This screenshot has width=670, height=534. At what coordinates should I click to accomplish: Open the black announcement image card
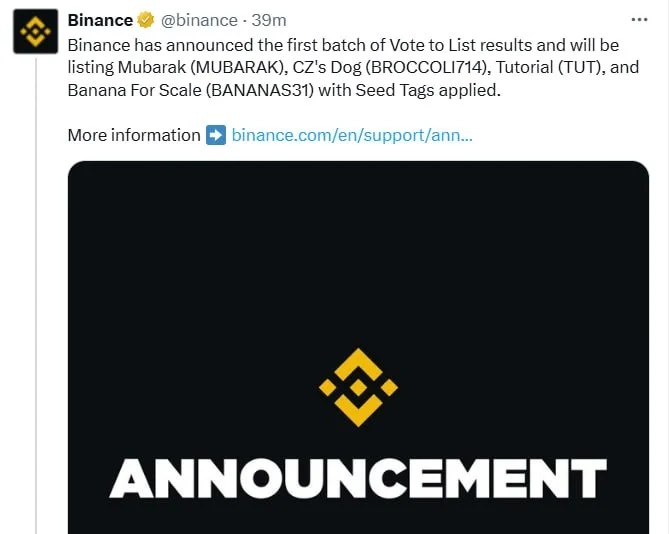(359, 347)
